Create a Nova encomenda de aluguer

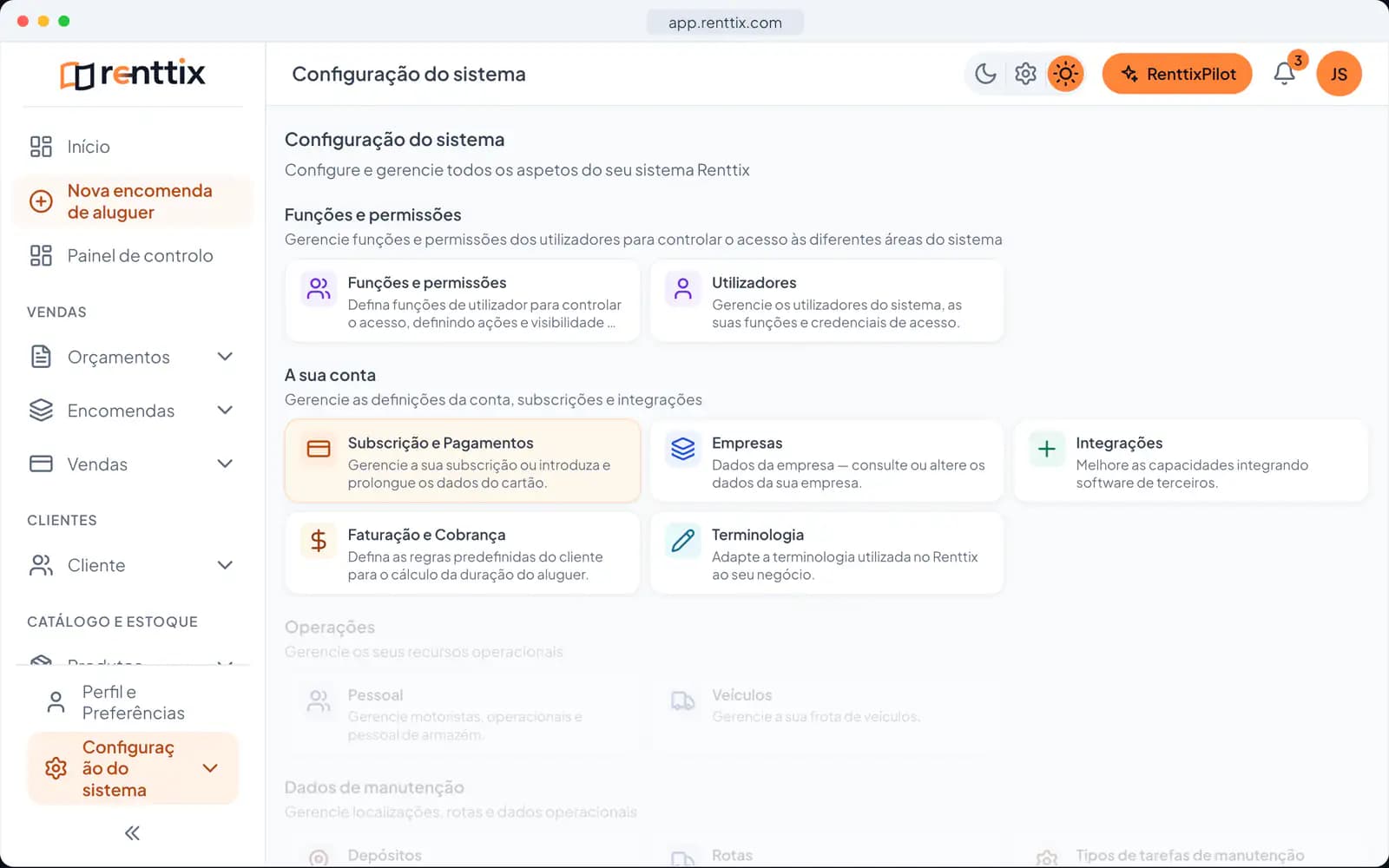coord(133,201)
